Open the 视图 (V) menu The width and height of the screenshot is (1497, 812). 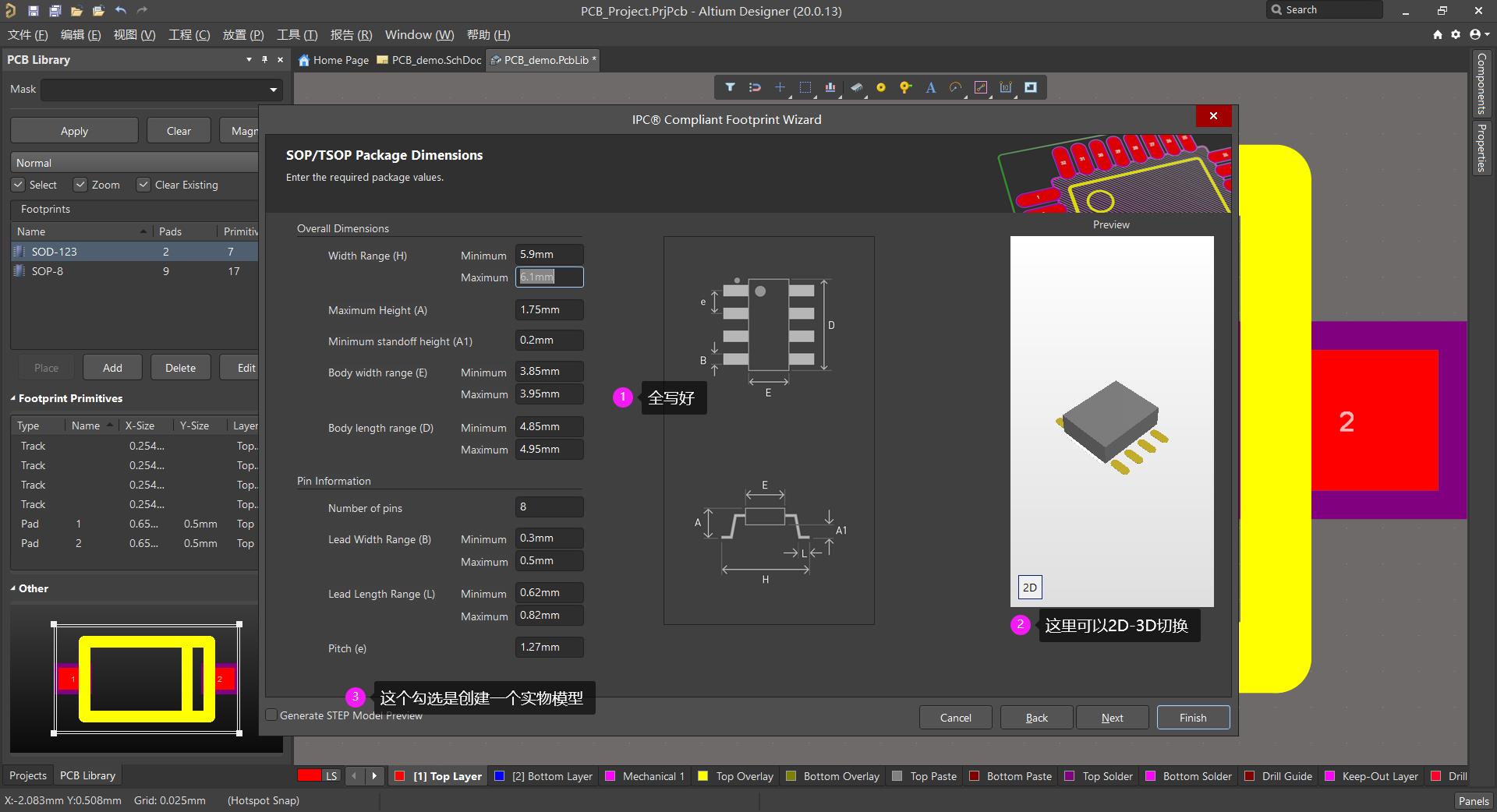(x=134, y=34)
